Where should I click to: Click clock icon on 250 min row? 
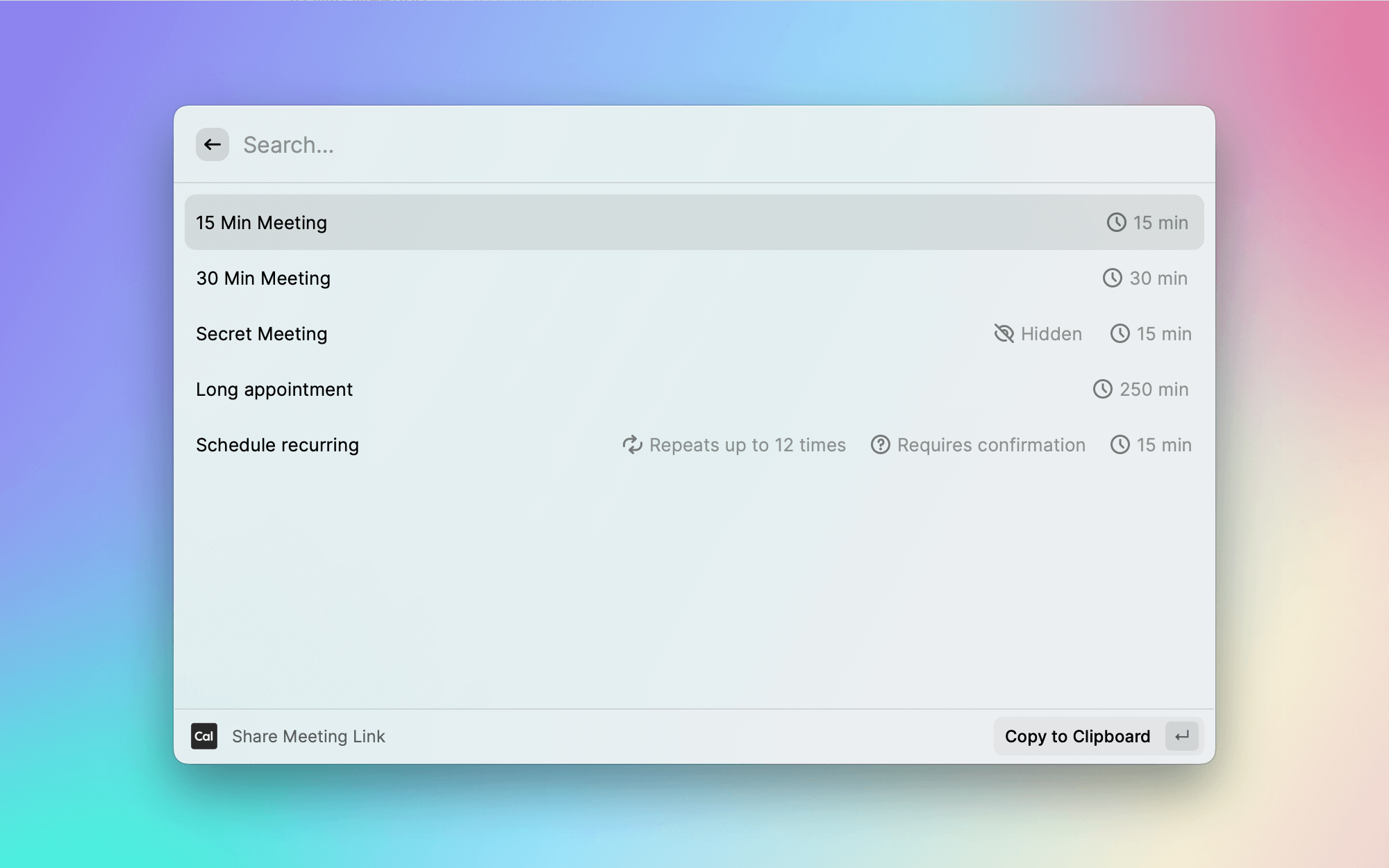click(1102, 389)
